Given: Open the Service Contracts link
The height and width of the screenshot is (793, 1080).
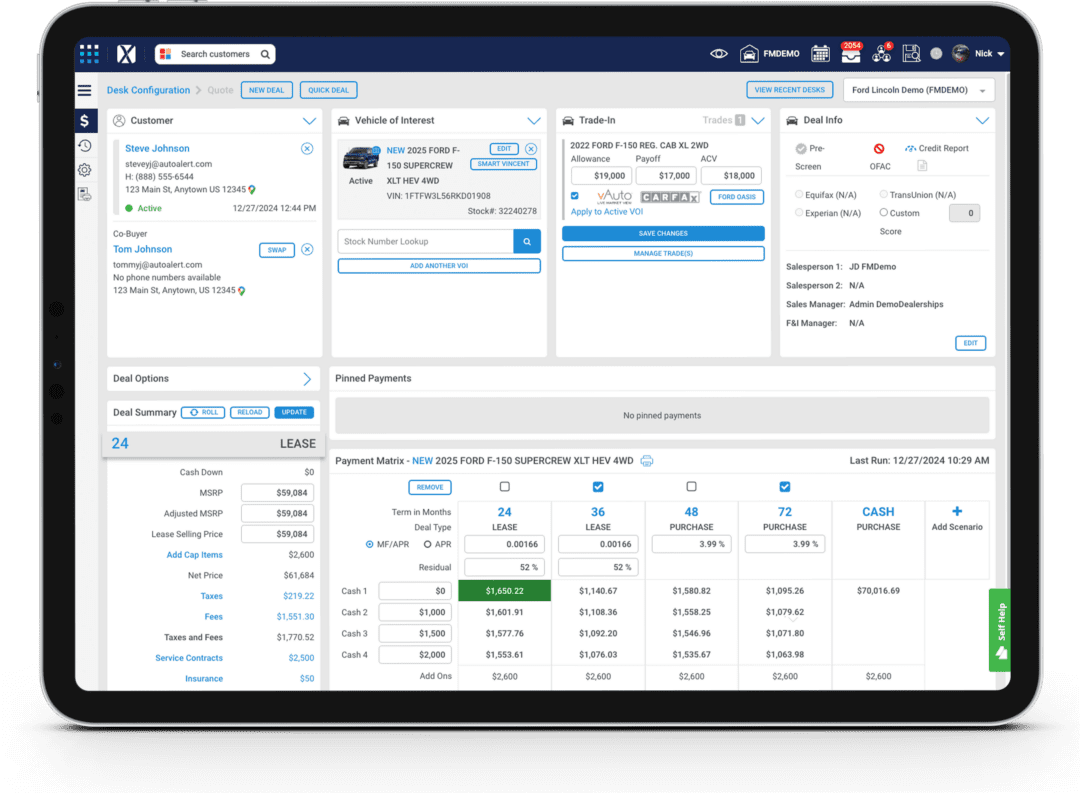Looking at the screenshot, I should pyautogui.click(x=188, y=657).
